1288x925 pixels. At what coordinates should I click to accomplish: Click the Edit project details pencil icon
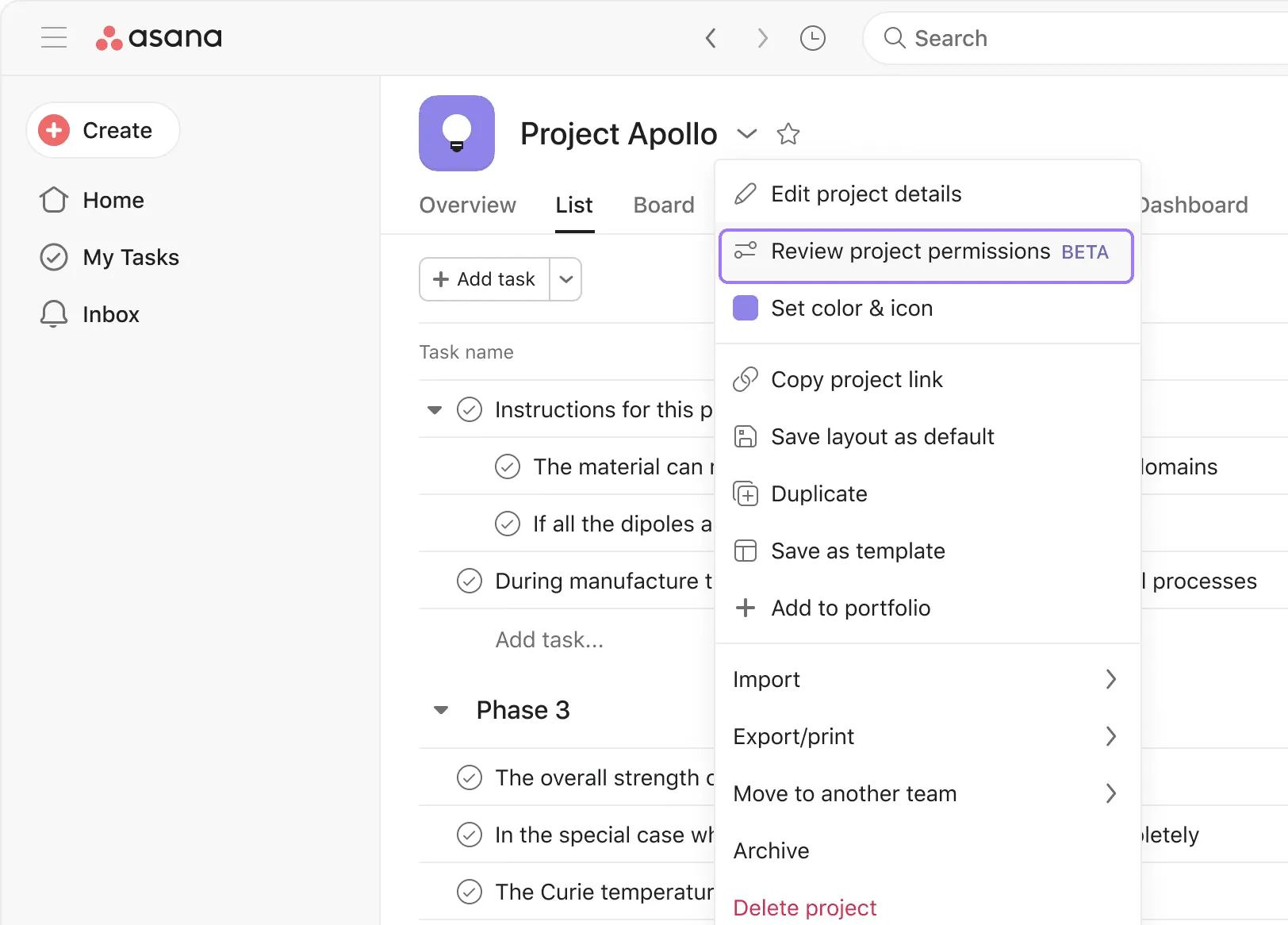point(746,194)
